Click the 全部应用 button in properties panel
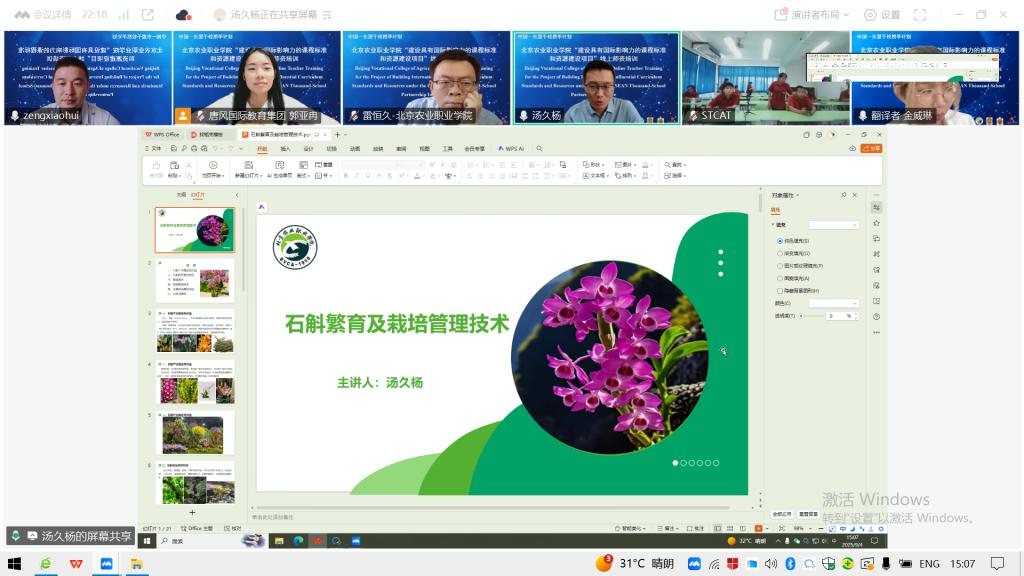The width and height of the screenshot is (1024, 576). coord(781,514)
